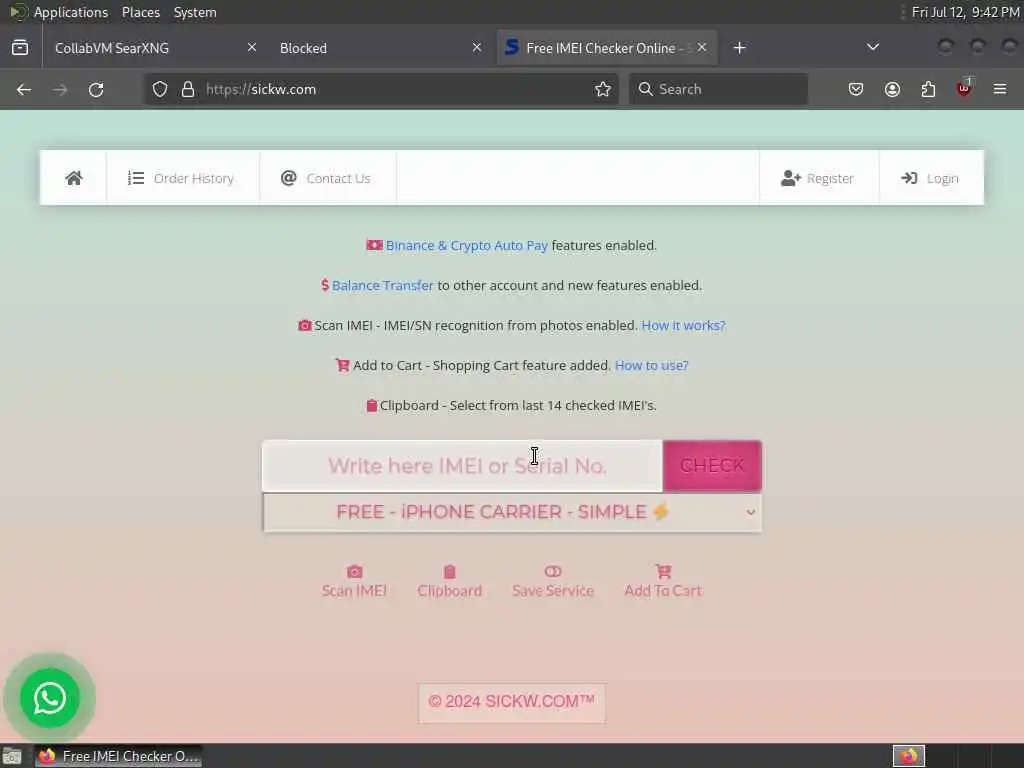
Task: Reload the page
Action: point(96,89)
